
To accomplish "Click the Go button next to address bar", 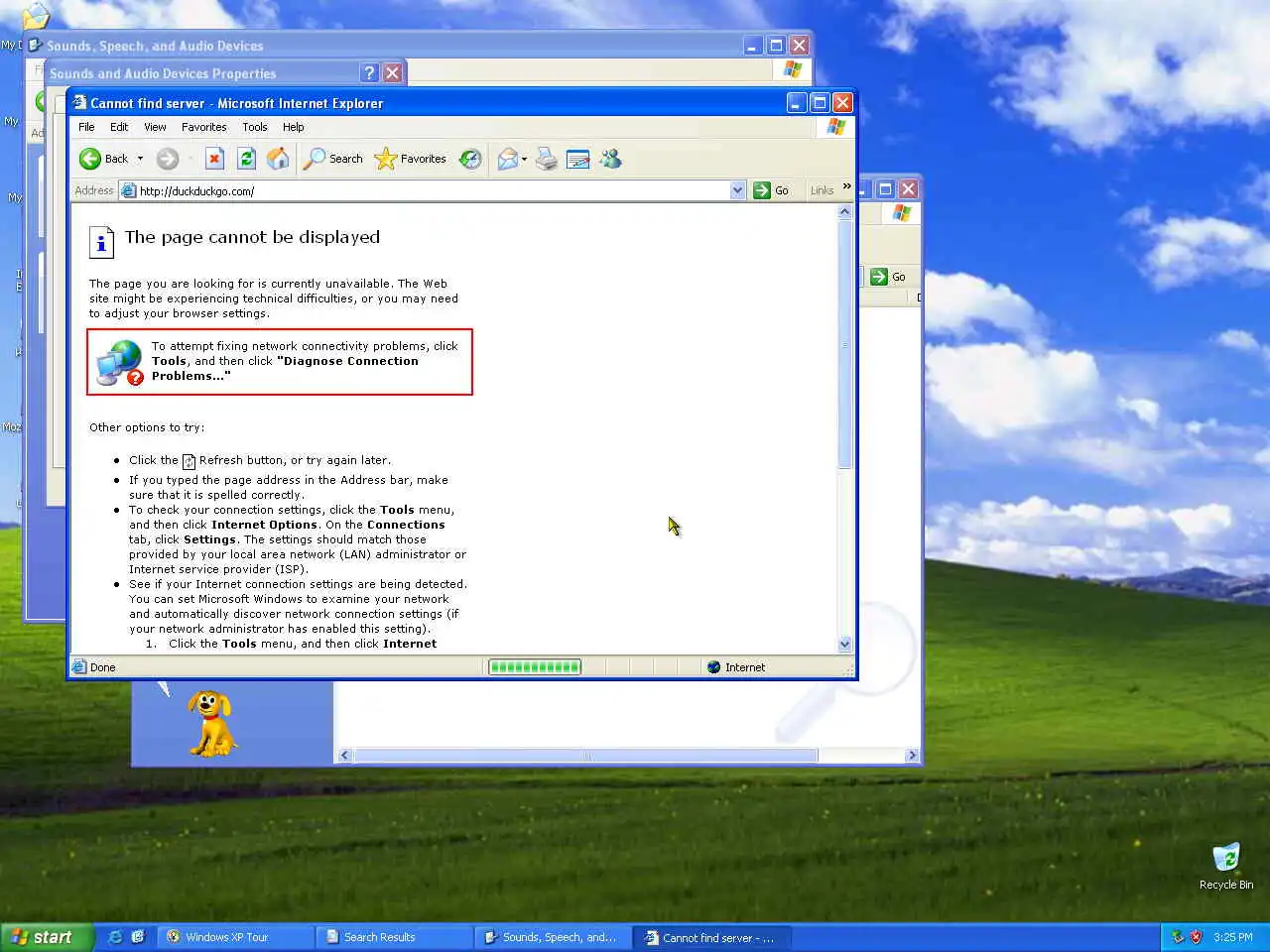I will (772, 190).
